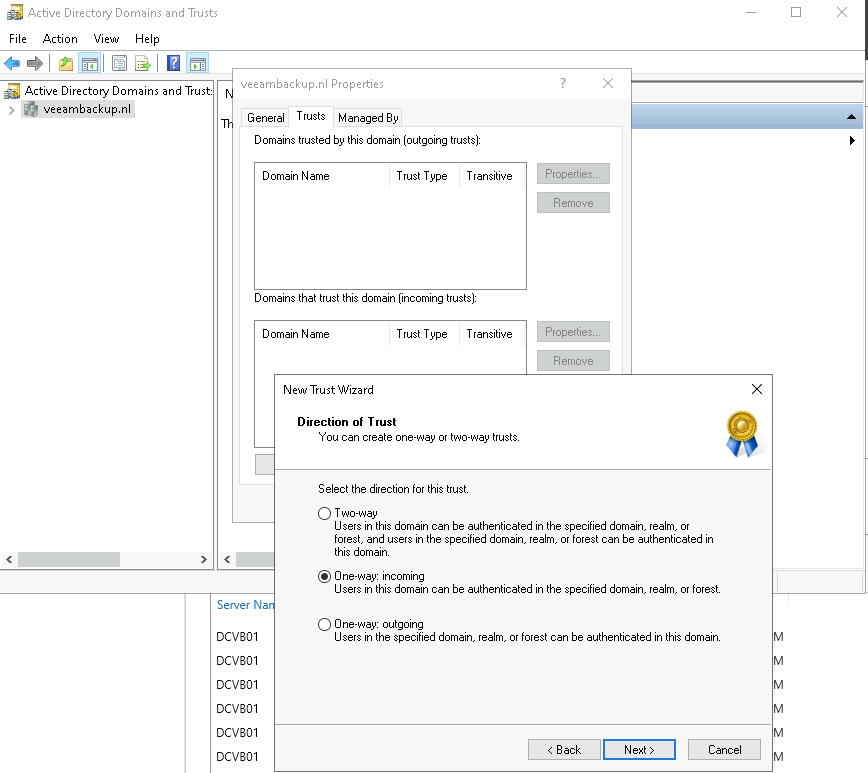Open Properties via the toolbar icon
The width and height of the screenshot is (868, 773).
point(119,64)
